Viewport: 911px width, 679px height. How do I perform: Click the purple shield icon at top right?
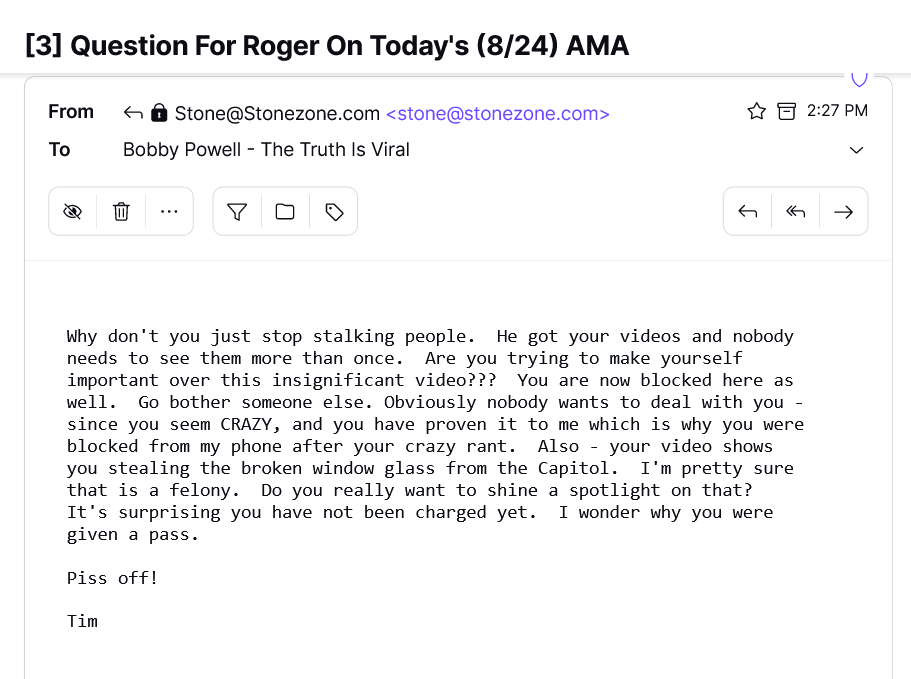click(859, 78)
